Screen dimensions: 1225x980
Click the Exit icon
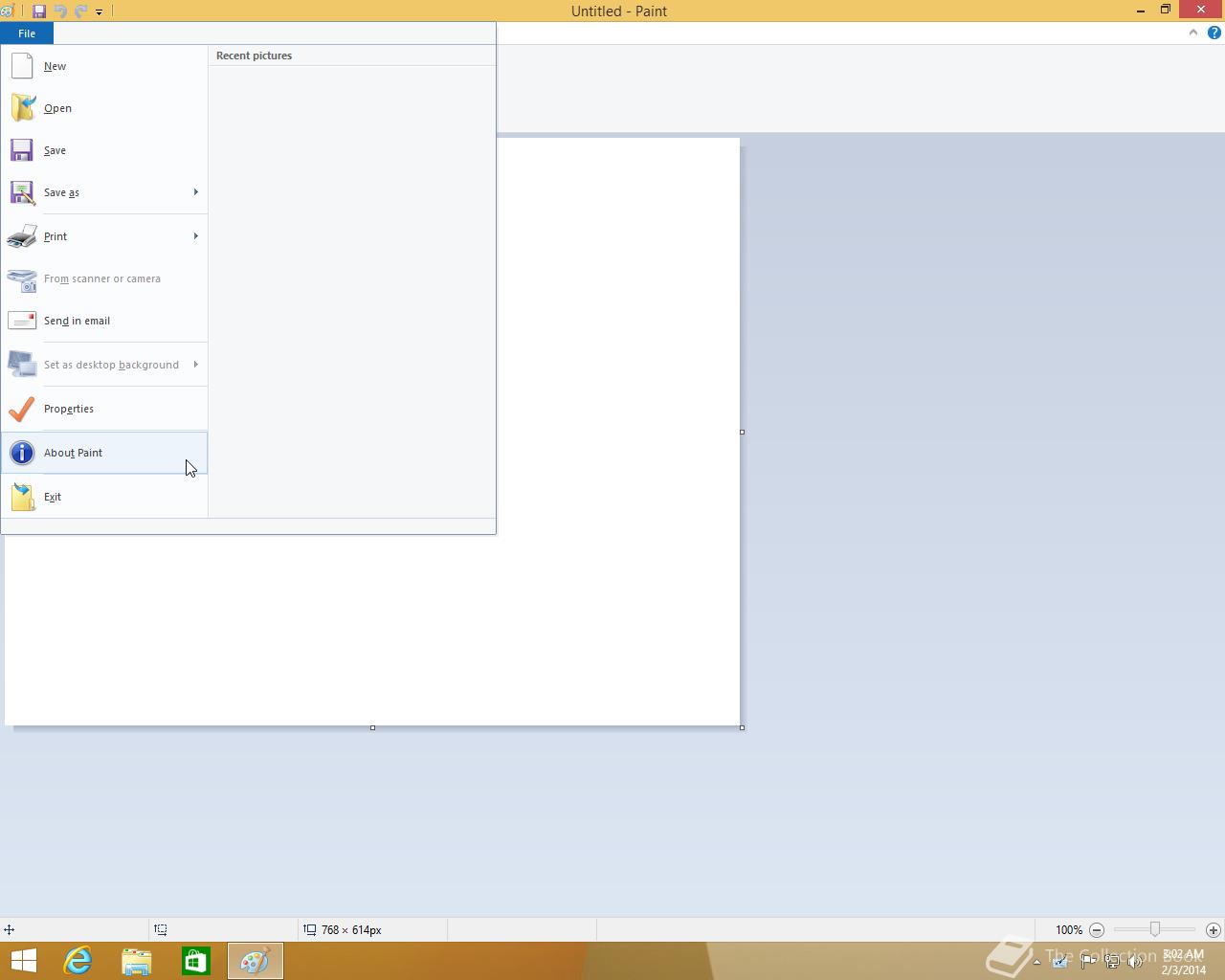22,497
